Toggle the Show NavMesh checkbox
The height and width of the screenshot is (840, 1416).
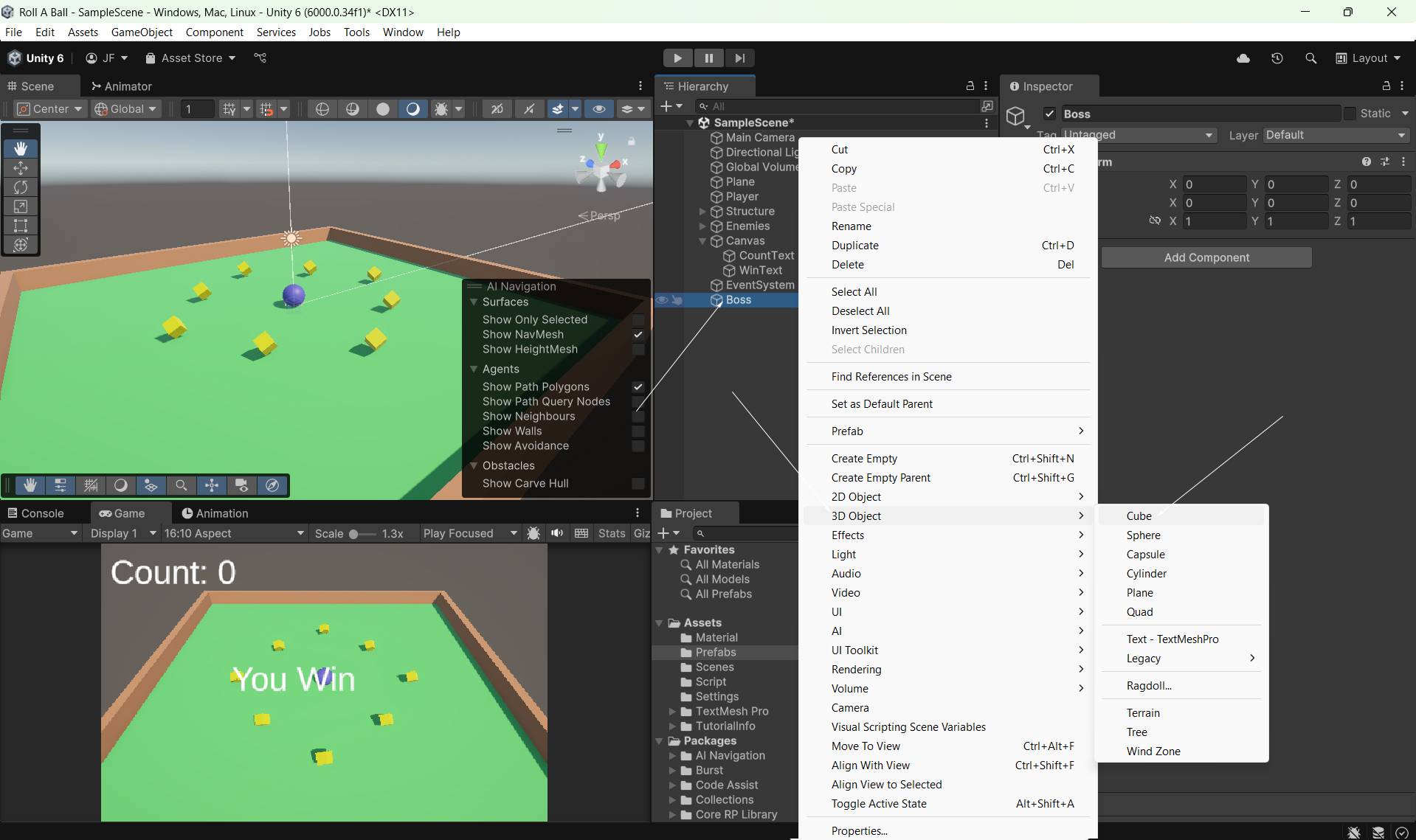tap(638, 335)
